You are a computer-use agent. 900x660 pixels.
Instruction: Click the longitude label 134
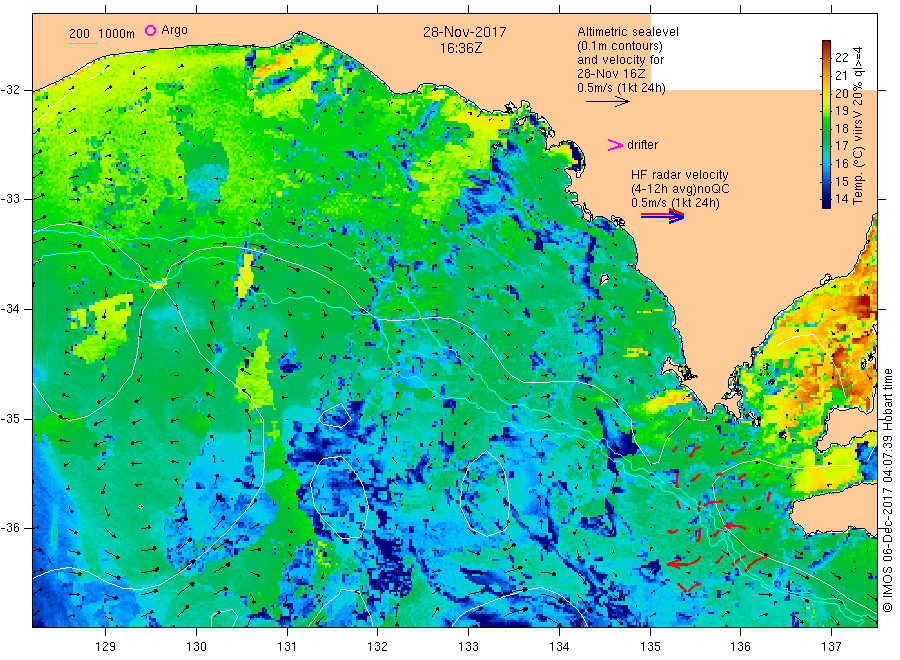[x=559, y=647]
